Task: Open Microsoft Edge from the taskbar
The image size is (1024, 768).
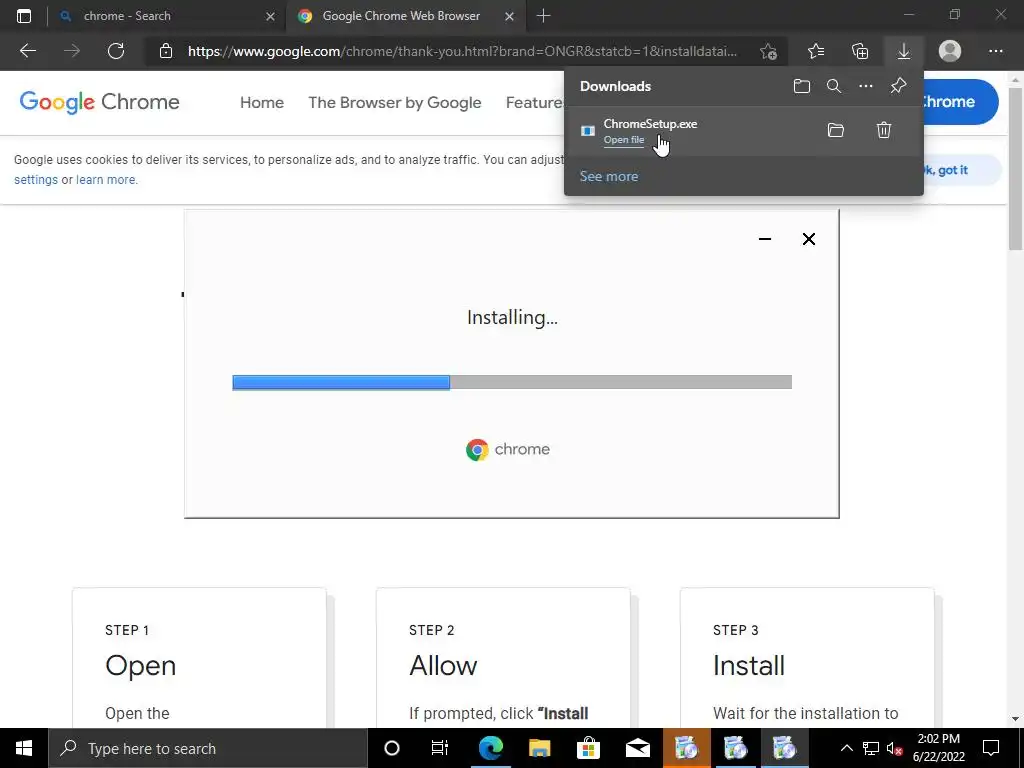Action: point(491,748)
